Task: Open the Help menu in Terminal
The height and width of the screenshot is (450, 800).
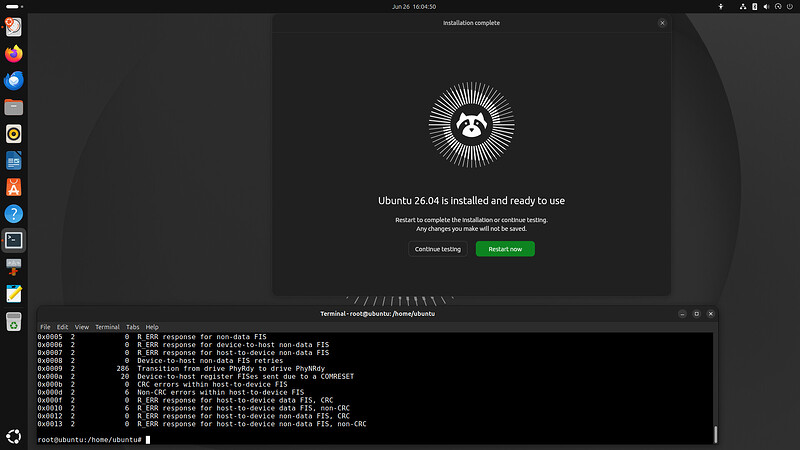Action: pyautogui.click(x=152, y=327)
